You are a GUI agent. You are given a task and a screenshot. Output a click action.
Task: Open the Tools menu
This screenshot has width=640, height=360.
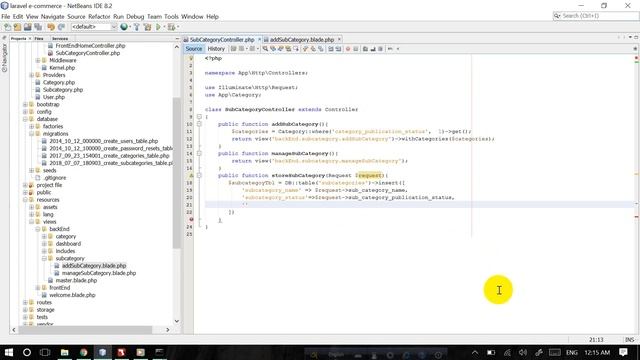171,17
